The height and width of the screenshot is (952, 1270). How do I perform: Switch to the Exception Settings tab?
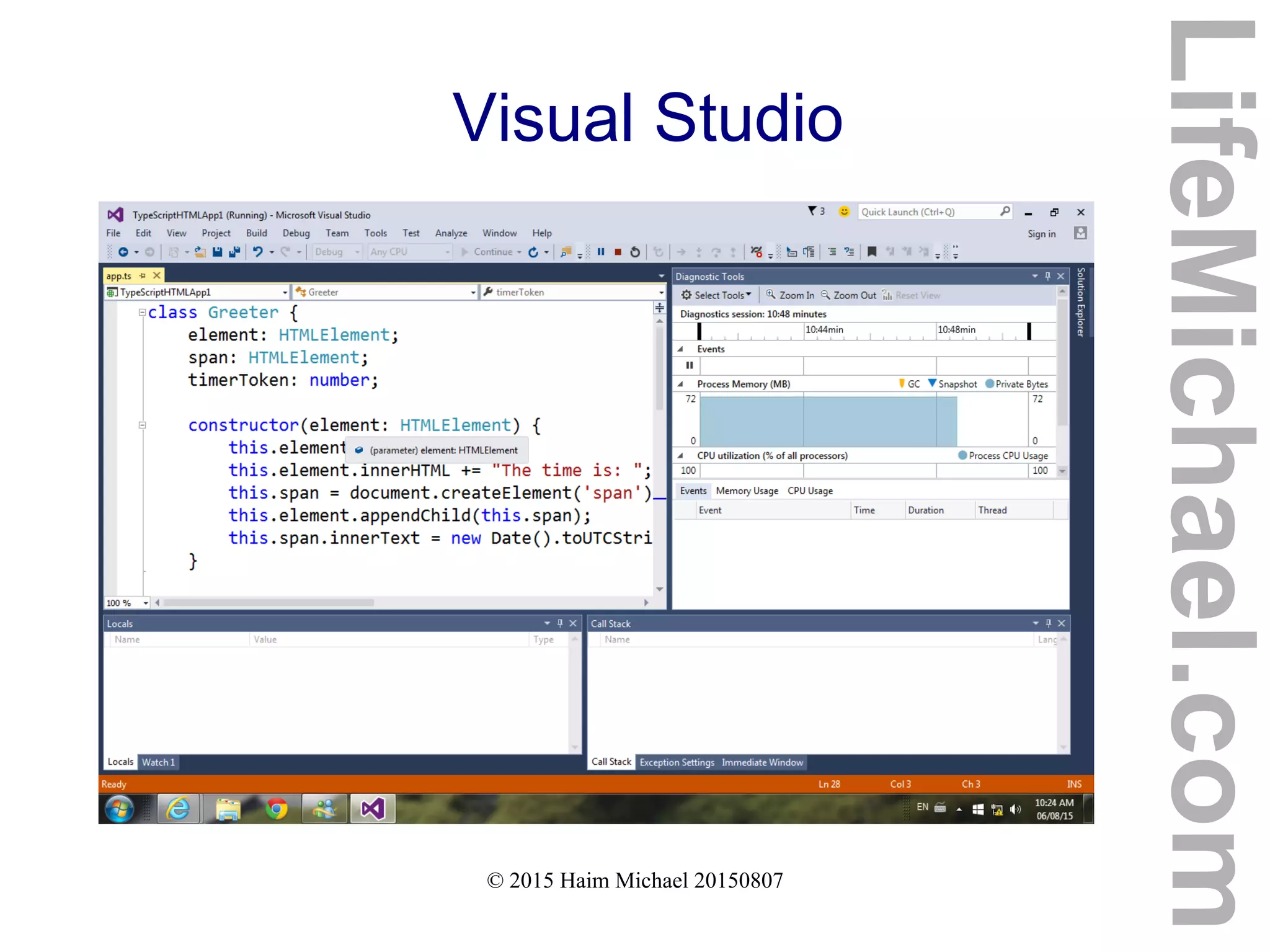677,762
